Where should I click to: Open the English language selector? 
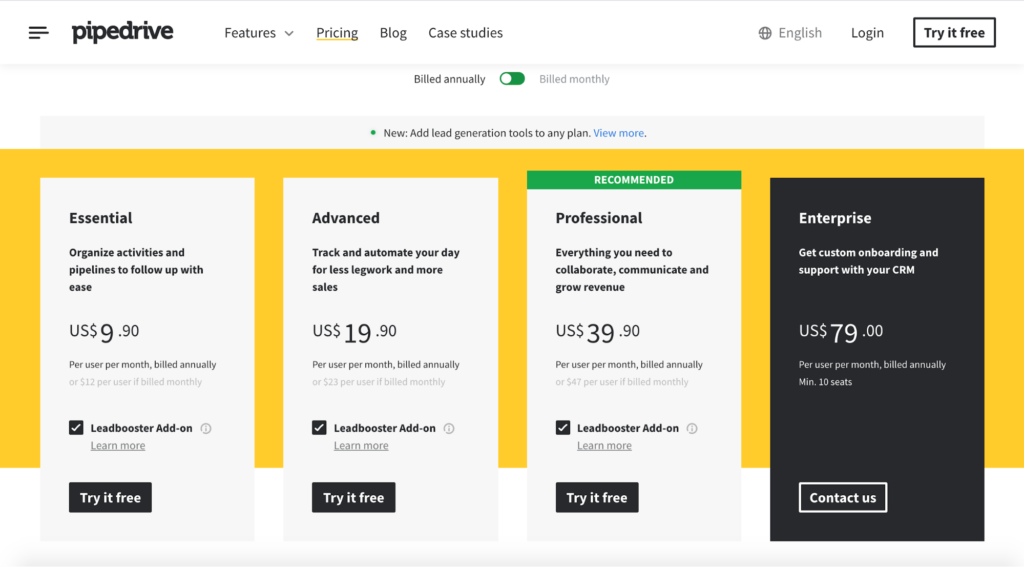[x=800, y=33]
